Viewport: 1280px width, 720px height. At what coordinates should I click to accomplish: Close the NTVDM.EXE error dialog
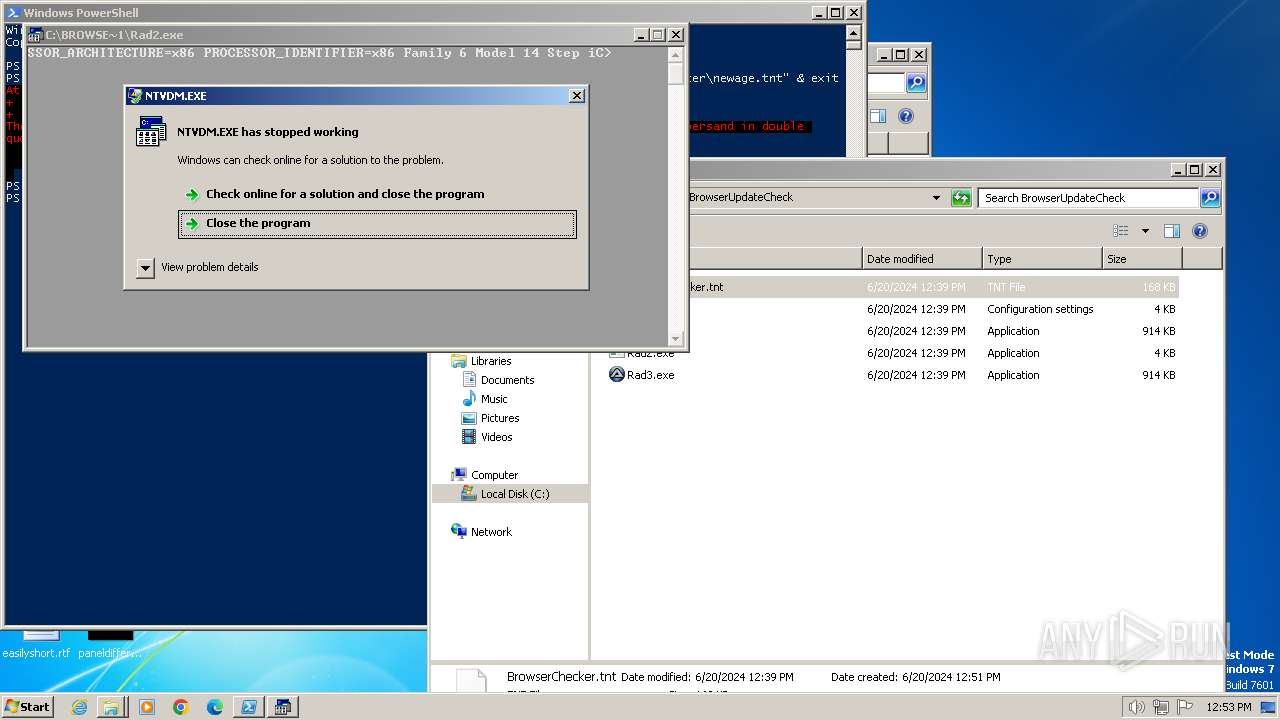click(576, 96)
